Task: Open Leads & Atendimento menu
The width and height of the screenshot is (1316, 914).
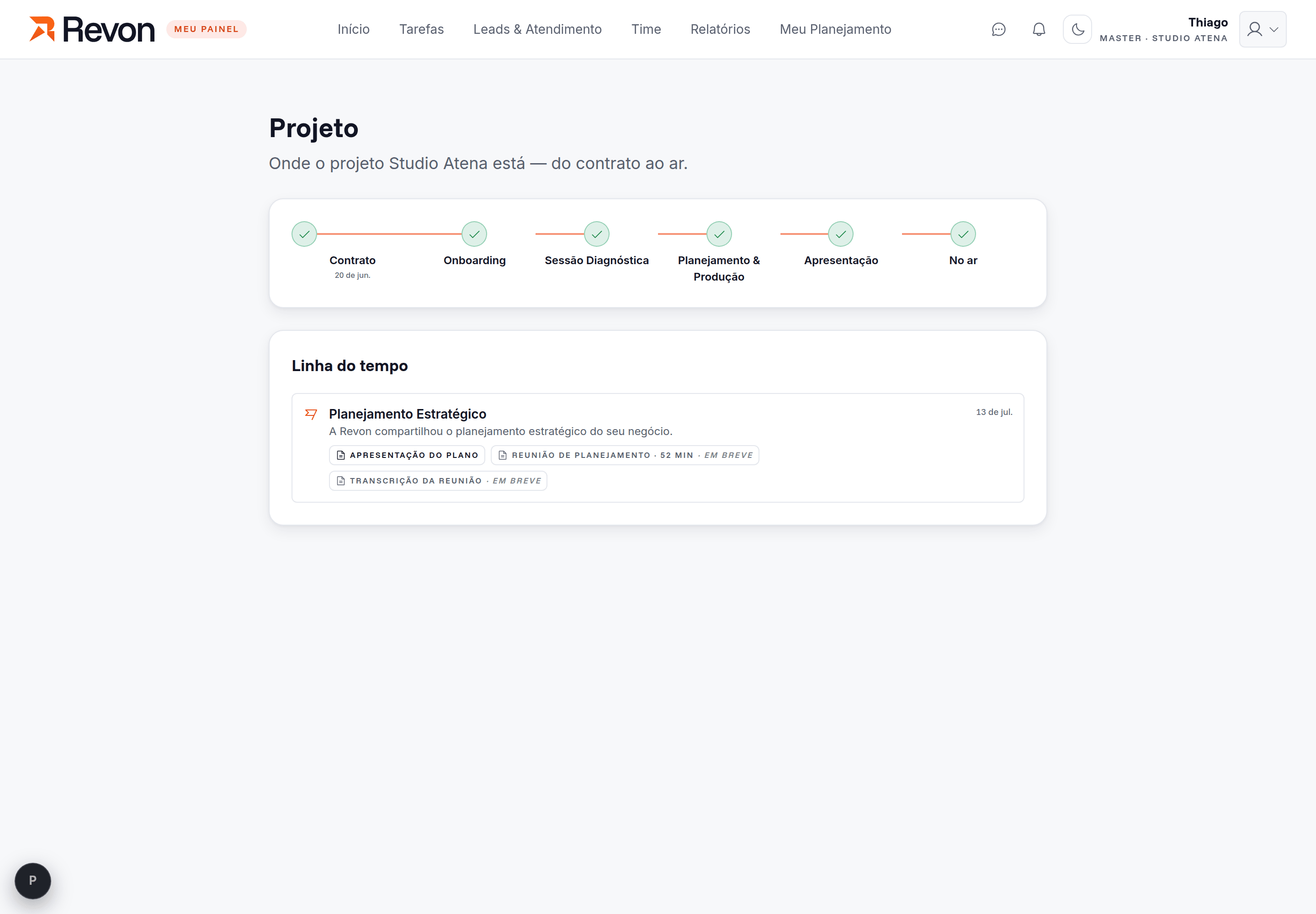Action: 537,29
